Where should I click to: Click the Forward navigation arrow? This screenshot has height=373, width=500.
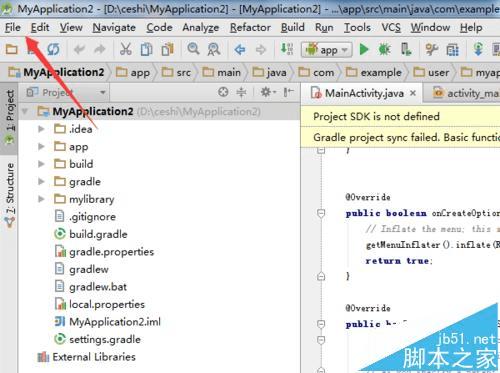[261, 50]
